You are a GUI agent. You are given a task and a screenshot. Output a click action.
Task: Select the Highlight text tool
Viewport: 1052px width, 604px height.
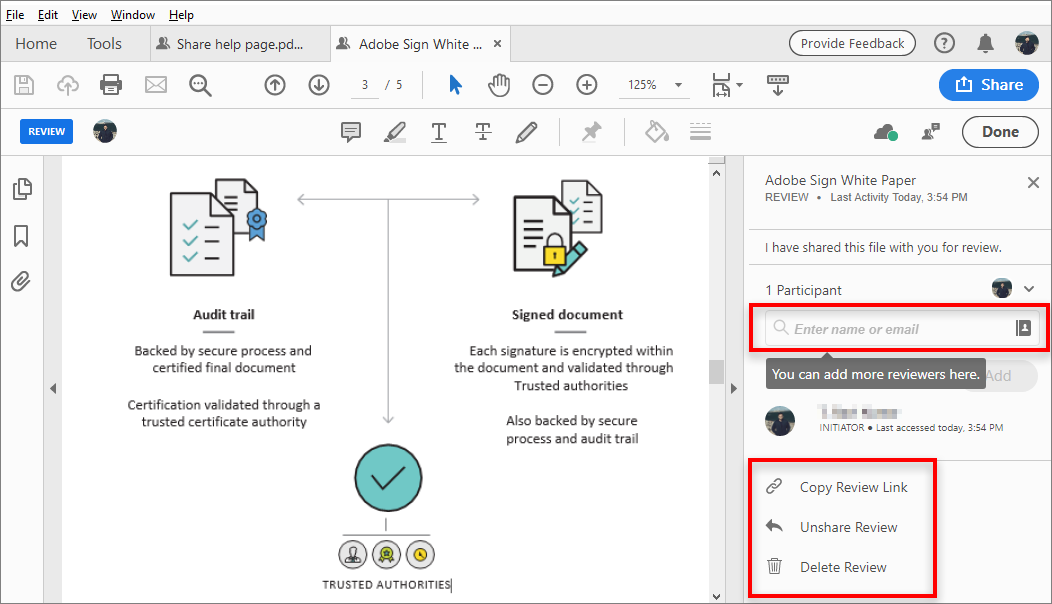tap(395, 131)
